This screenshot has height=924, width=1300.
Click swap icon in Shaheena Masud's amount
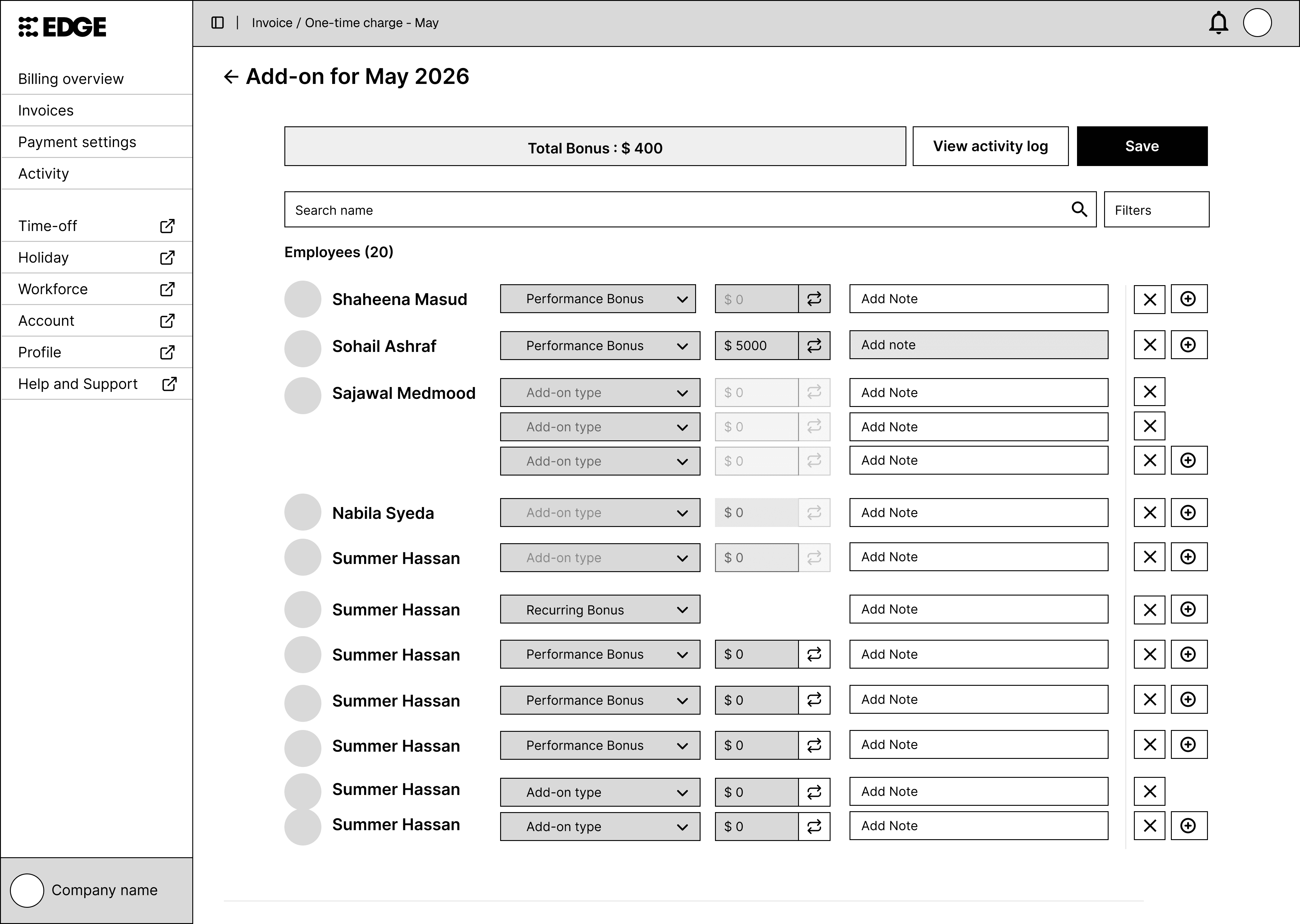[814, 299]
